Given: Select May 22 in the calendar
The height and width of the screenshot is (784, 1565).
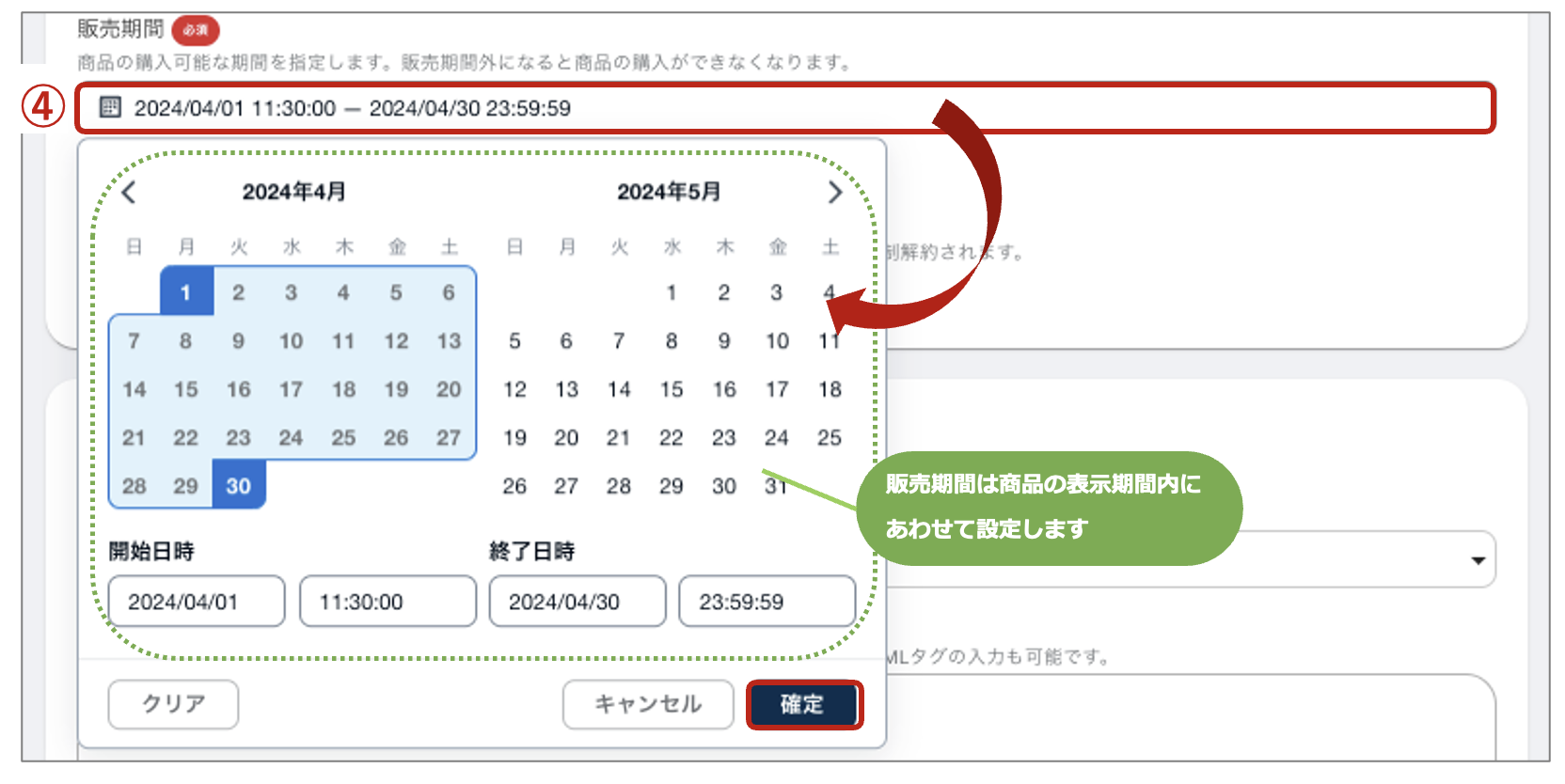Looking at the screenshot, I should (672, 438).
